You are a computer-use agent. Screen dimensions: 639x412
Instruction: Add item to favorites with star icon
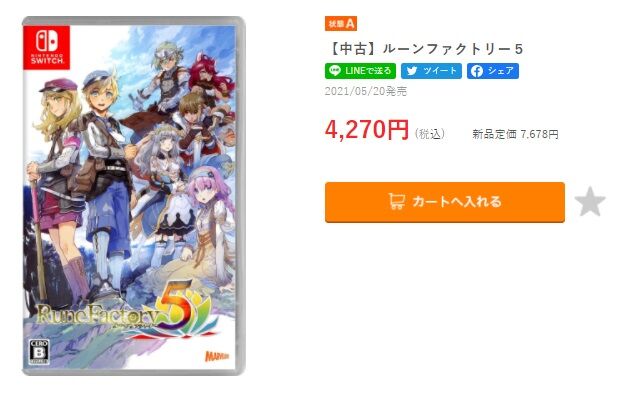coord(590,201)
